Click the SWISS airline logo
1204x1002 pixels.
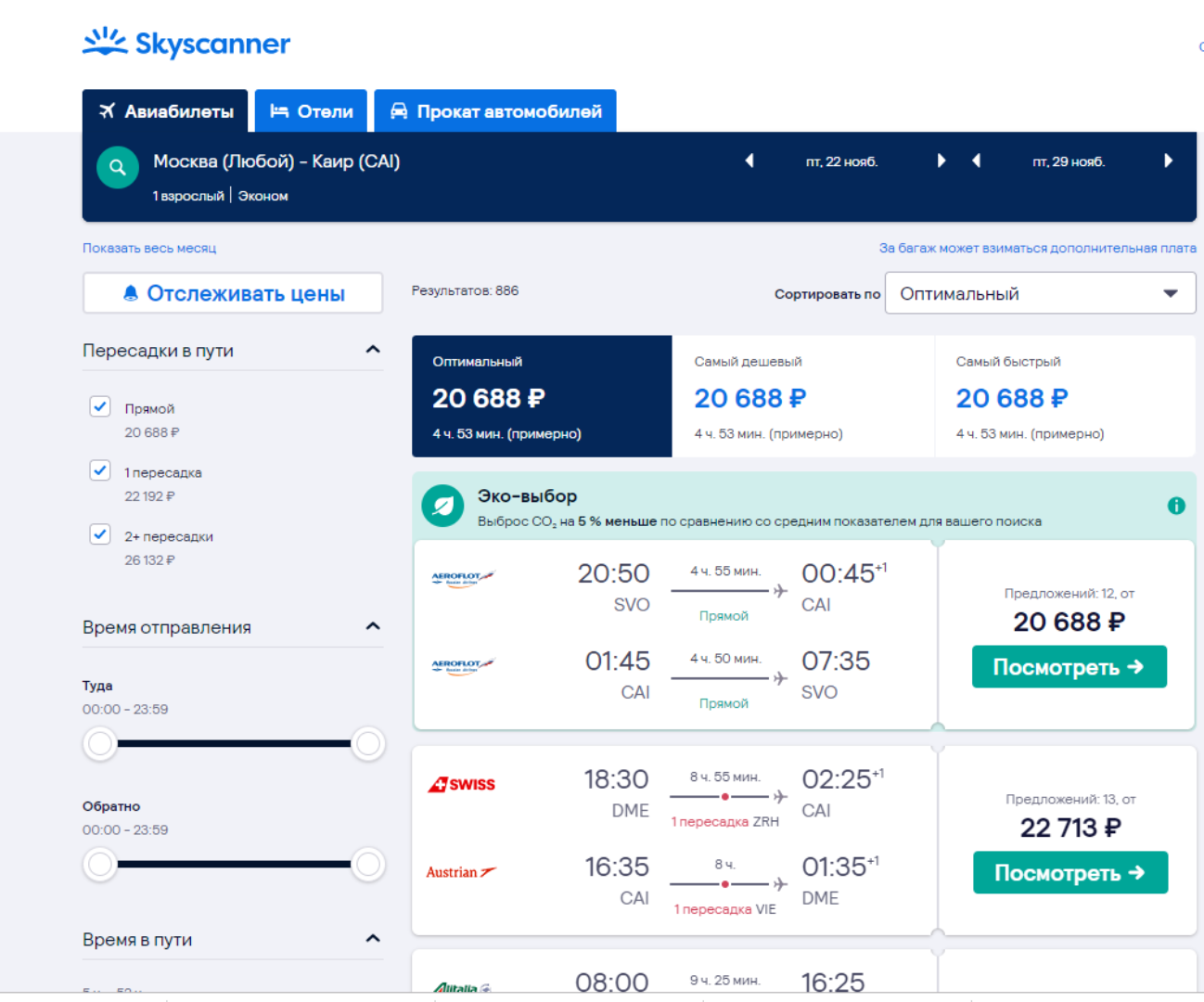tap(462, 784)
